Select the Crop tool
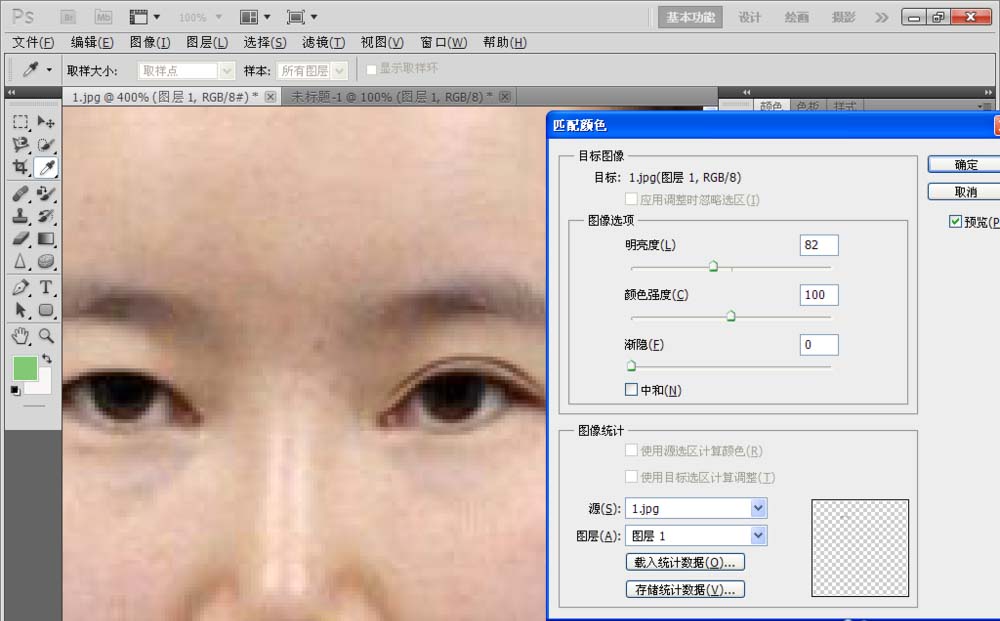Viewport: 1000px width, 621px height. tap(22, 168)
